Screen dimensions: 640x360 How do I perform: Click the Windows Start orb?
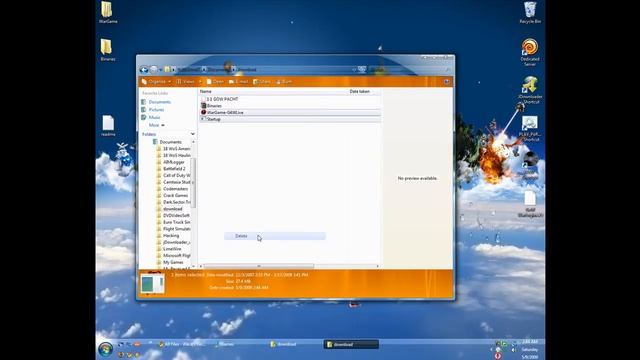(106, 349)
